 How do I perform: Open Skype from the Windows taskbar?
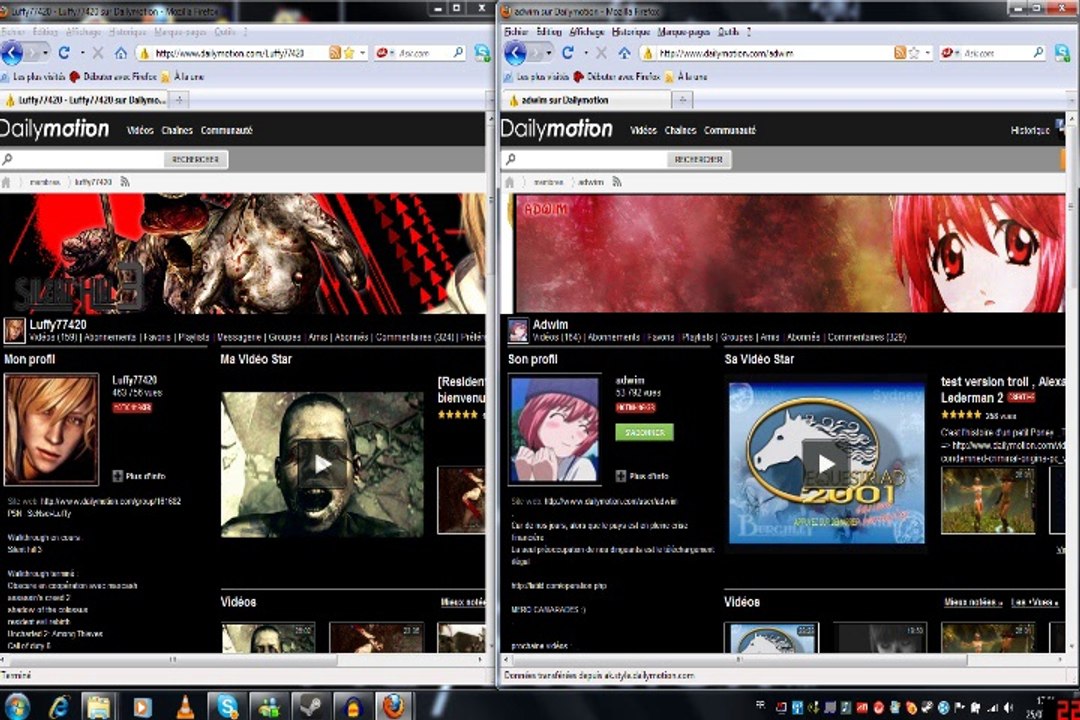pos(227,706)
